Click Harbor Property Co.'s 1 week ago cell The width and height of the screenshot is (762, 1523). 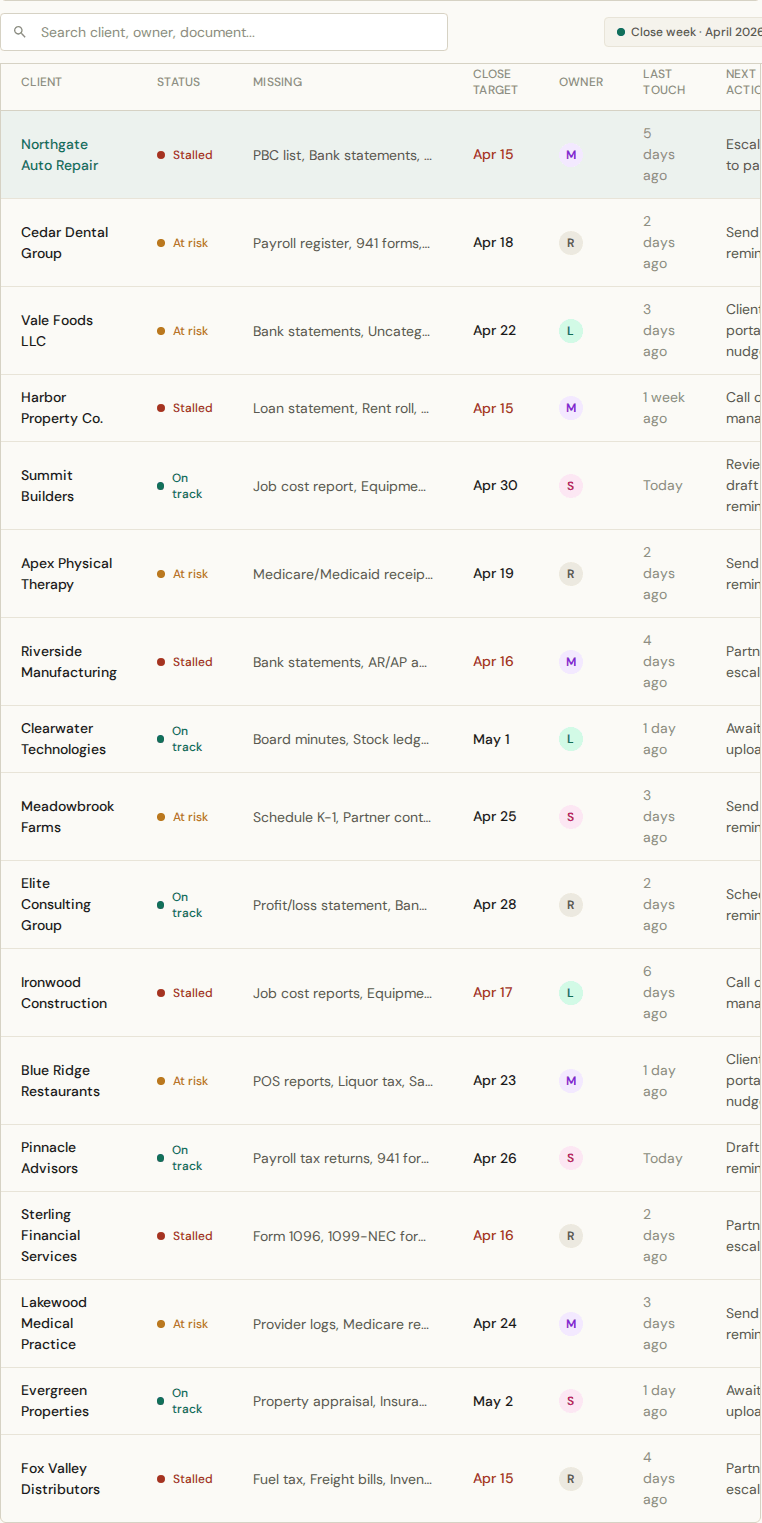[x=664, y=408]
